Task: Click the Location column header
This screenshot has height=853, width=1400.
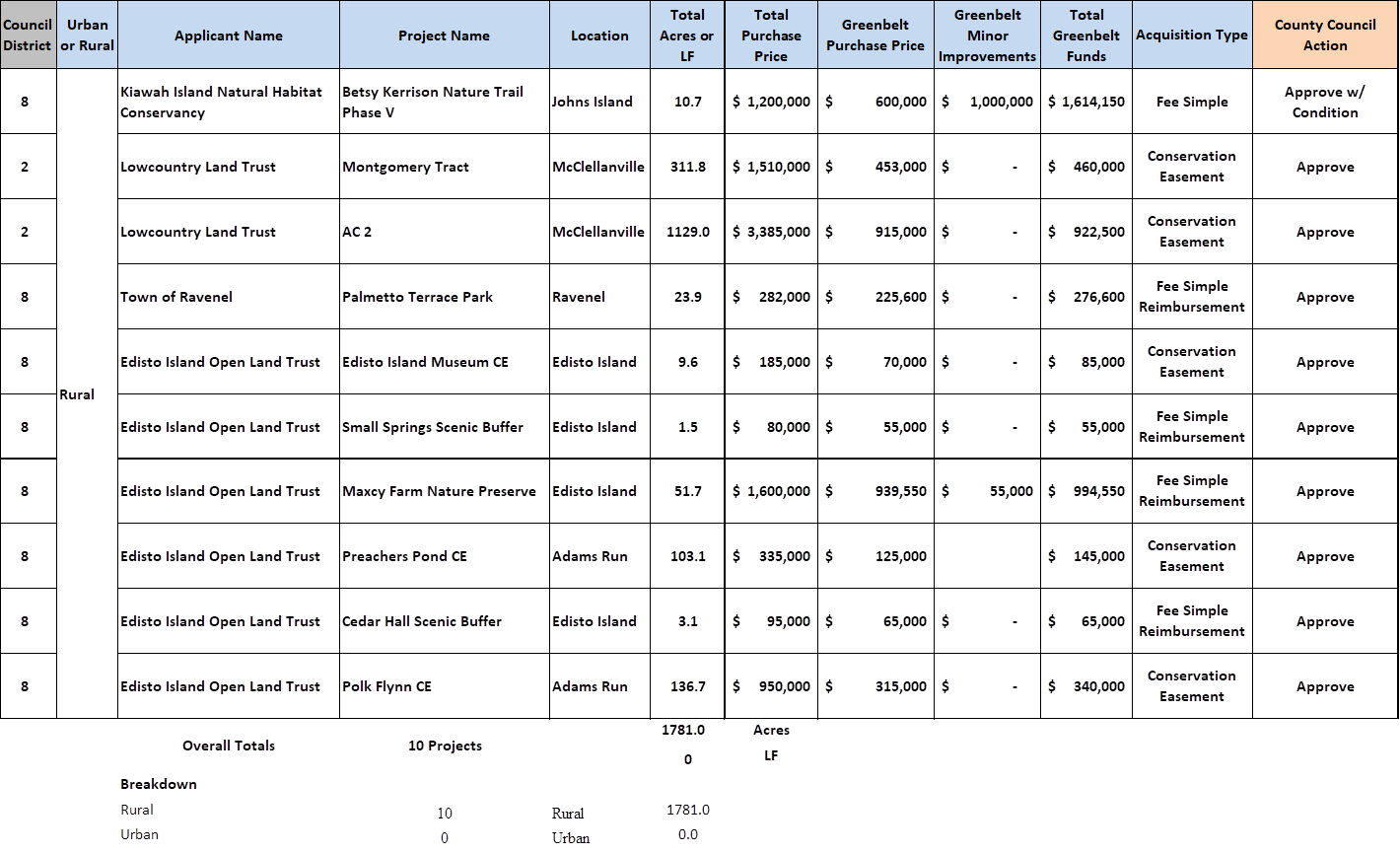Action: coord(599,36)
